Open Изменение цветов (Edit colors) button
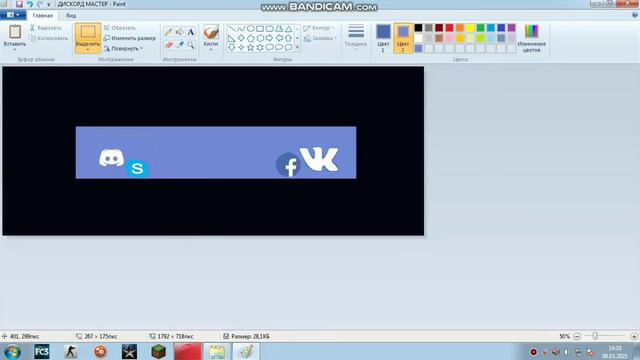 pyautogui.click(x=531, y=38)
